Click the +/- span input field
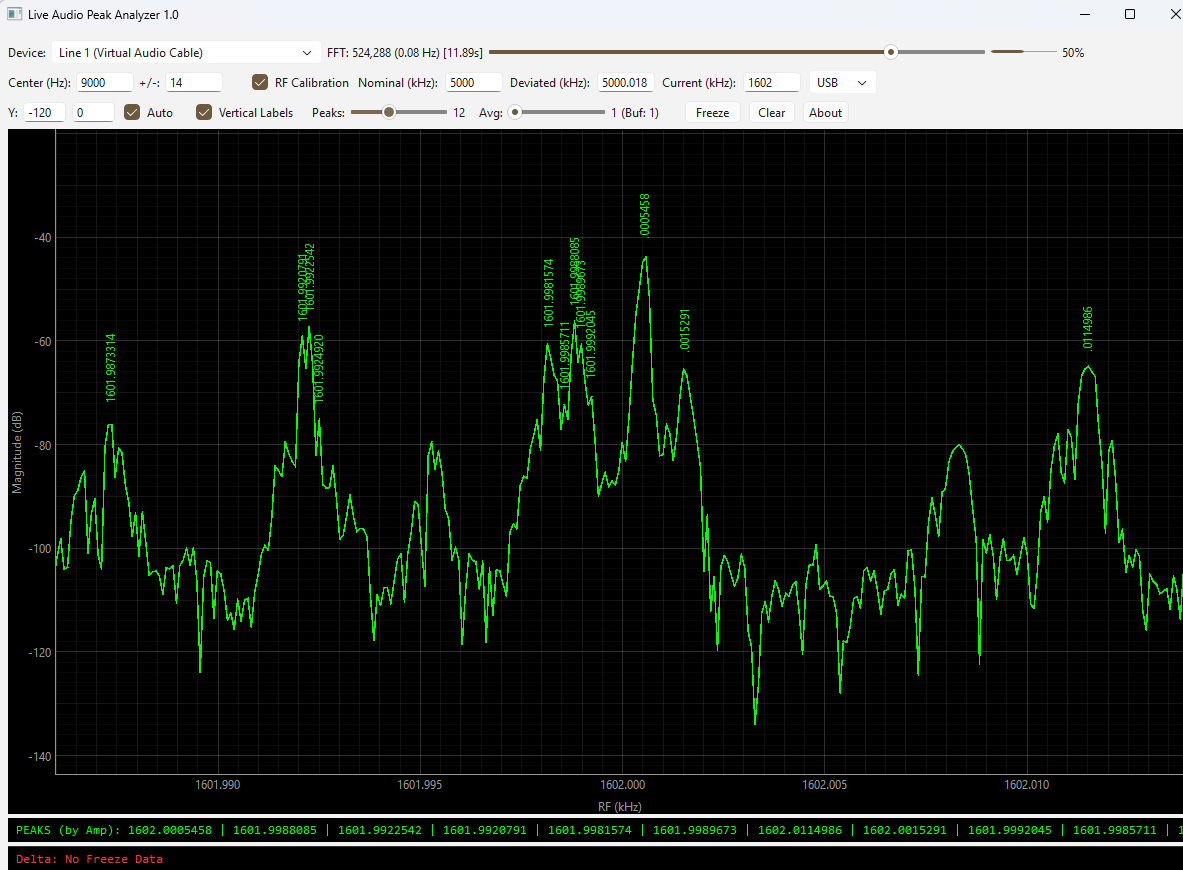Screen dimensions: 1183x870 coord(194,82)
